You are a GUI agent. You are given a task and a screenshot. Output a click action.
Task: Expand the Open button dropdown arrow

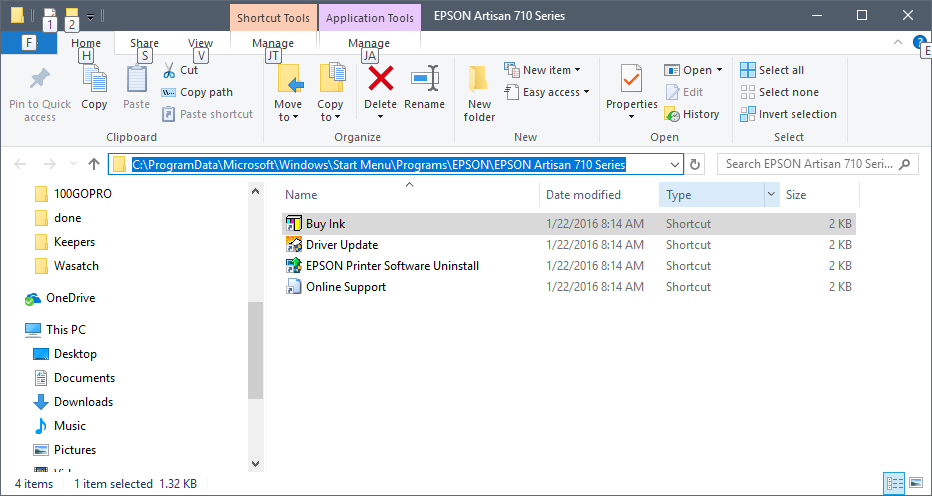719,70
